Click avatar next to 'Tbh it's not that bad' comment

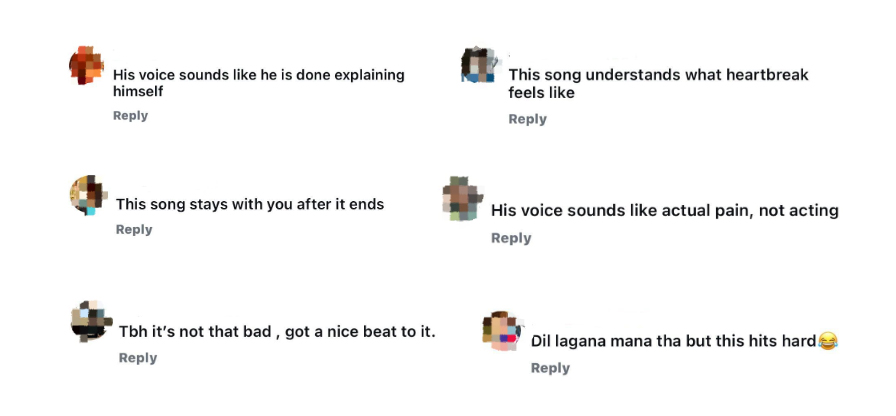coord(90,320)
